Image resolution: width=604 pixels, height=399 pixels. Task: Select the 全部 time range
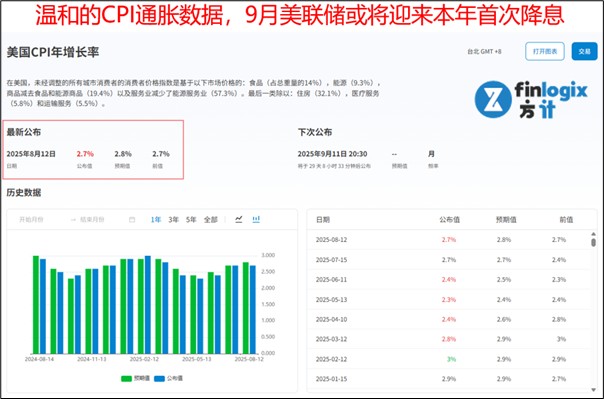point(211,220)
